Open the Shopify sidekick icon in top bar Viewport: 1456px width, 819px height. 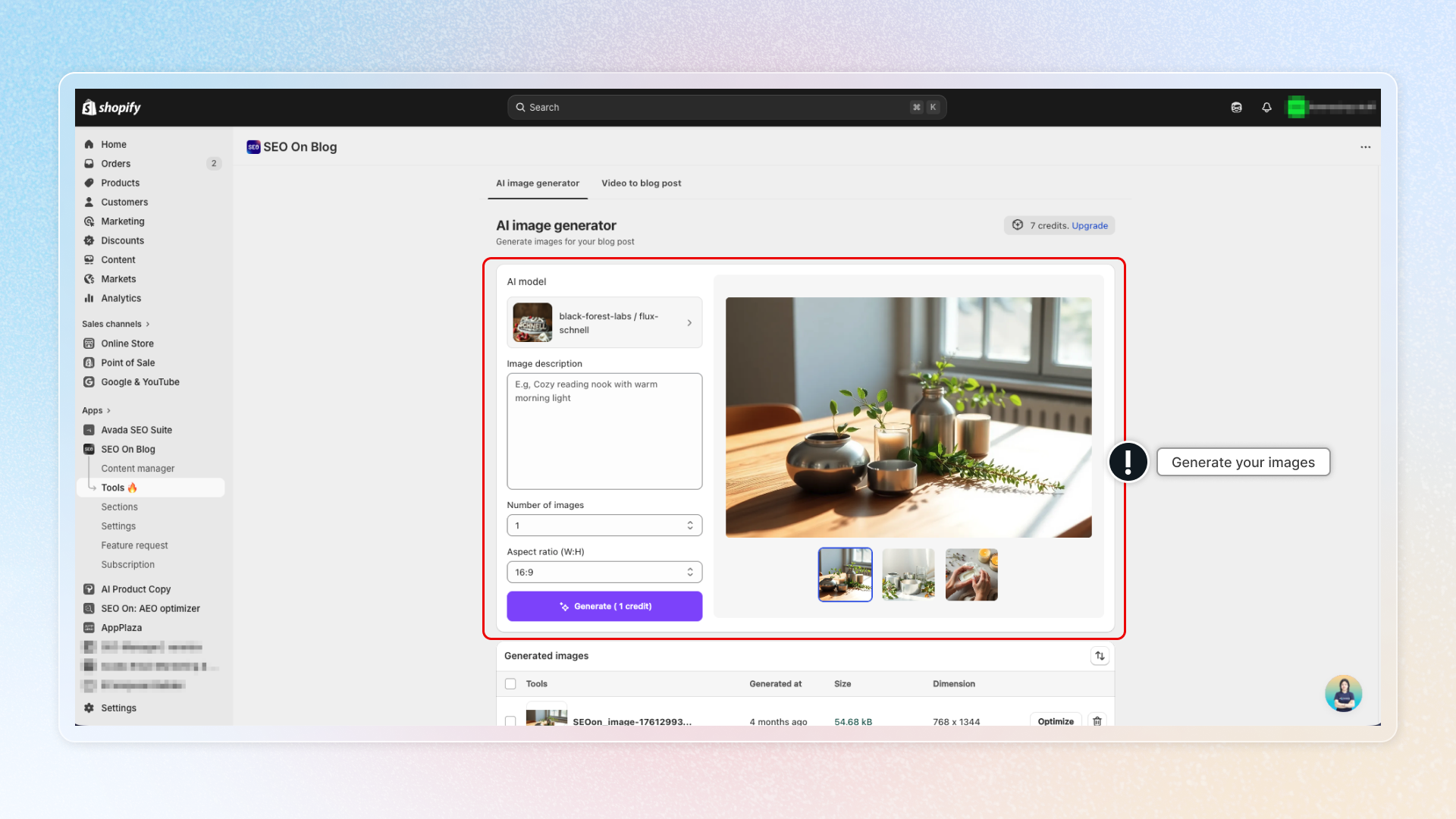click(1236, 108)
